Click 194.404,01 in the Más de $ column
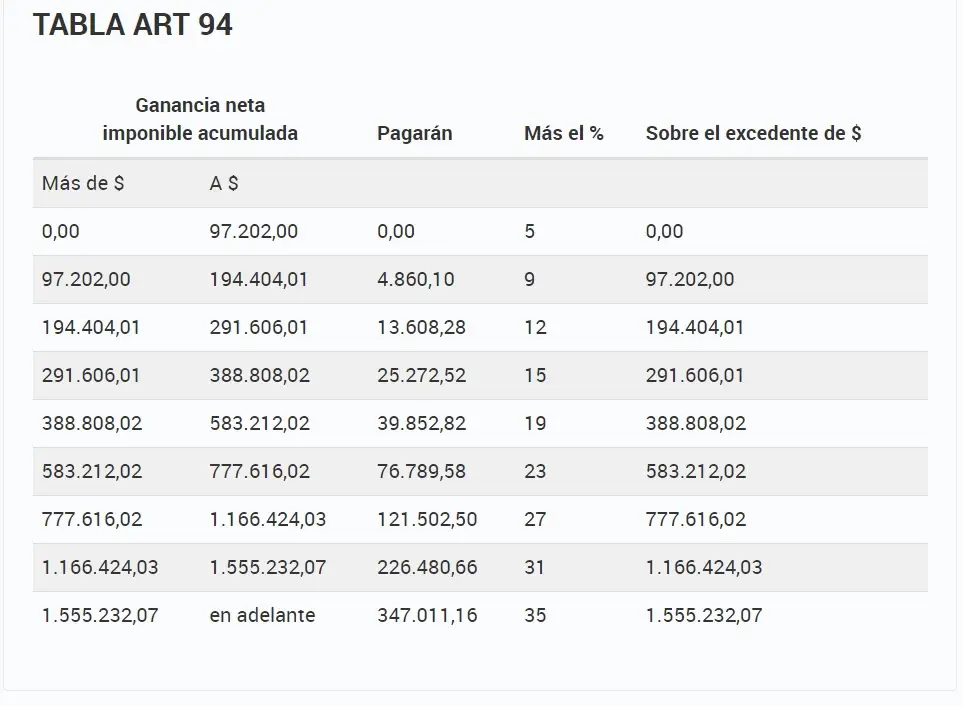 91,327
